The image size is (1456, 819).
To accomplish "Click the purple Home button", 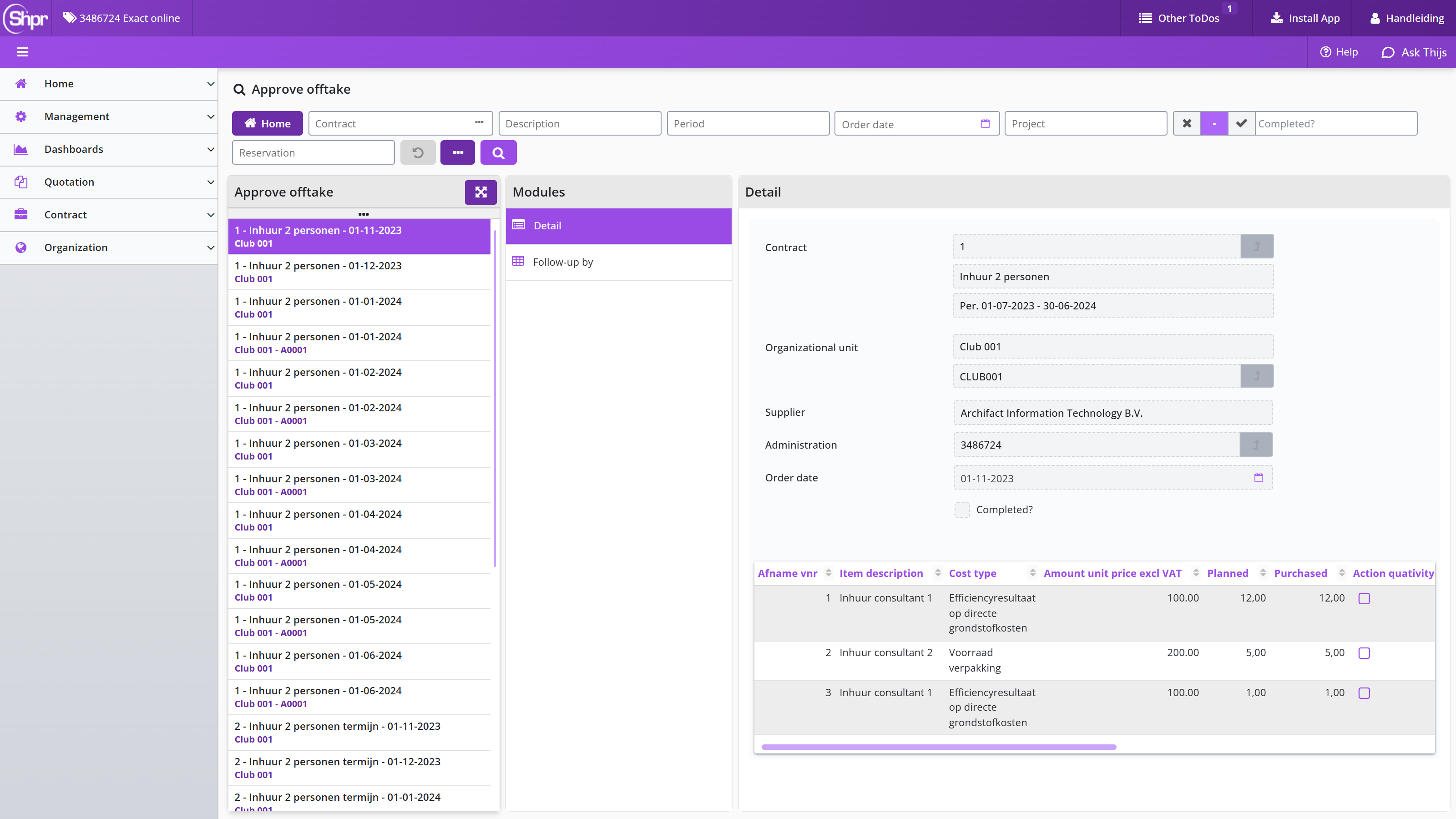I will pyautogui.click(x=268, y=123).
